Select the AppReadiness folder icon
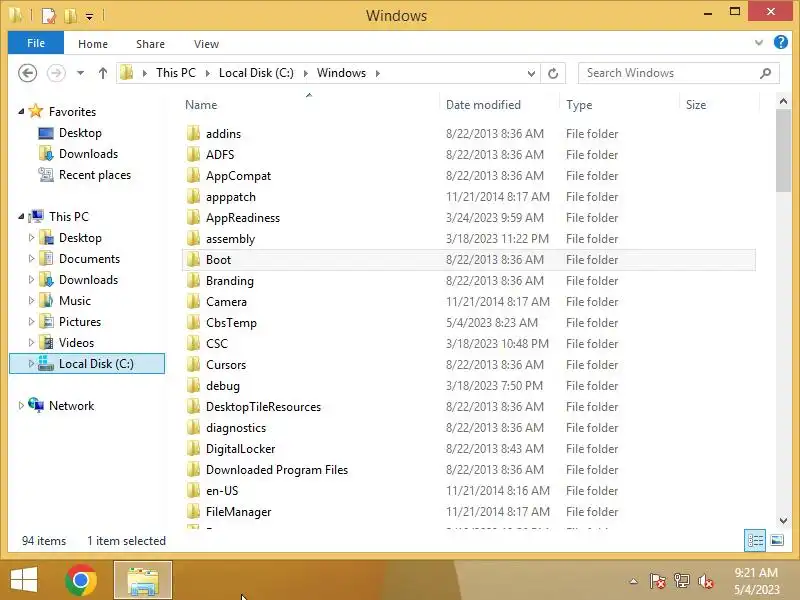800x600 pixels. (193, 217)
